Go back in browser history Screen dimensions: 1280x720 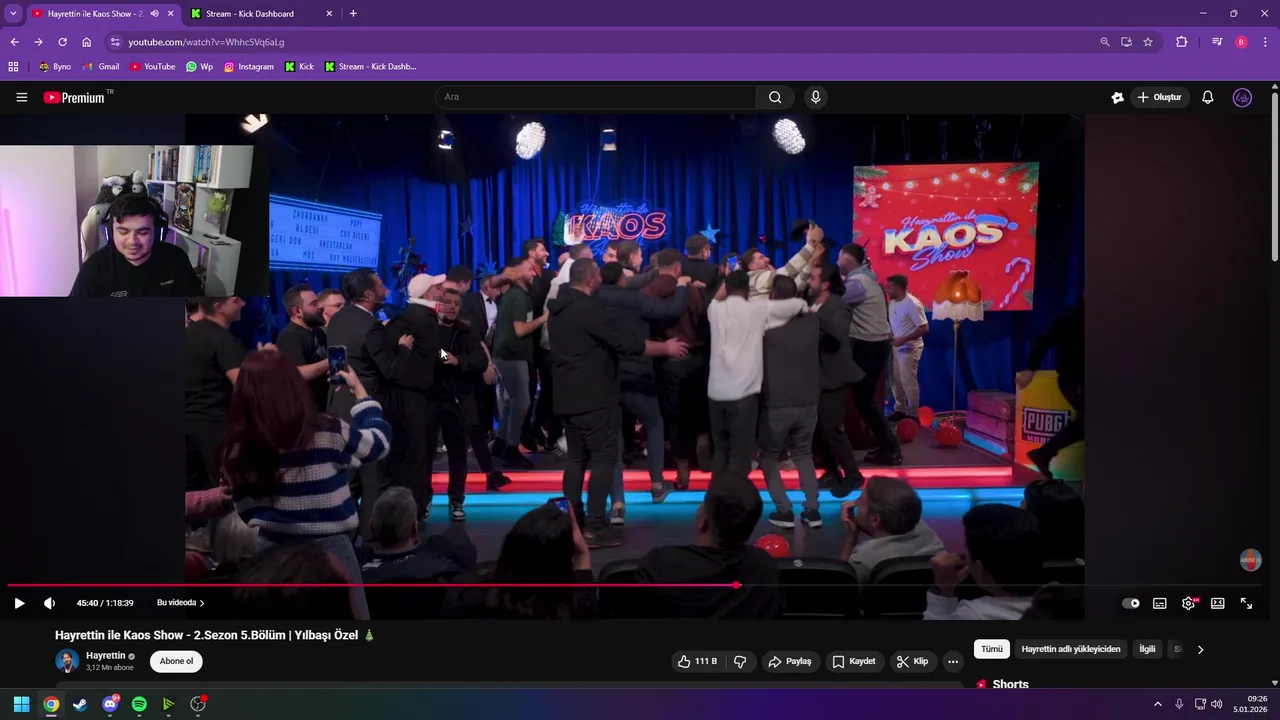coord(14,42)
